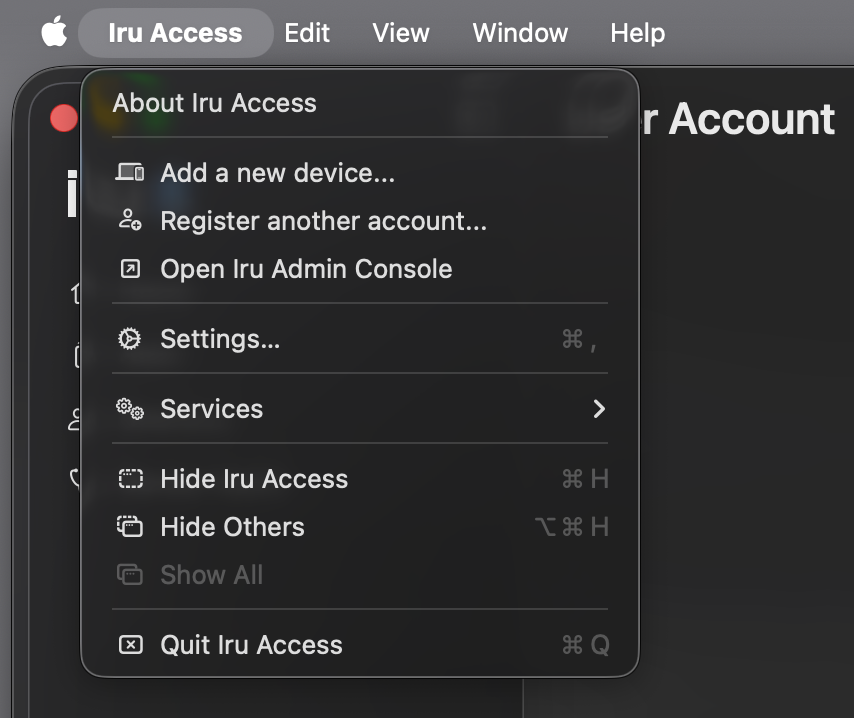This screenshot has width=854, height=718.
Task: Open the Help menu
Action: point(637,33)
